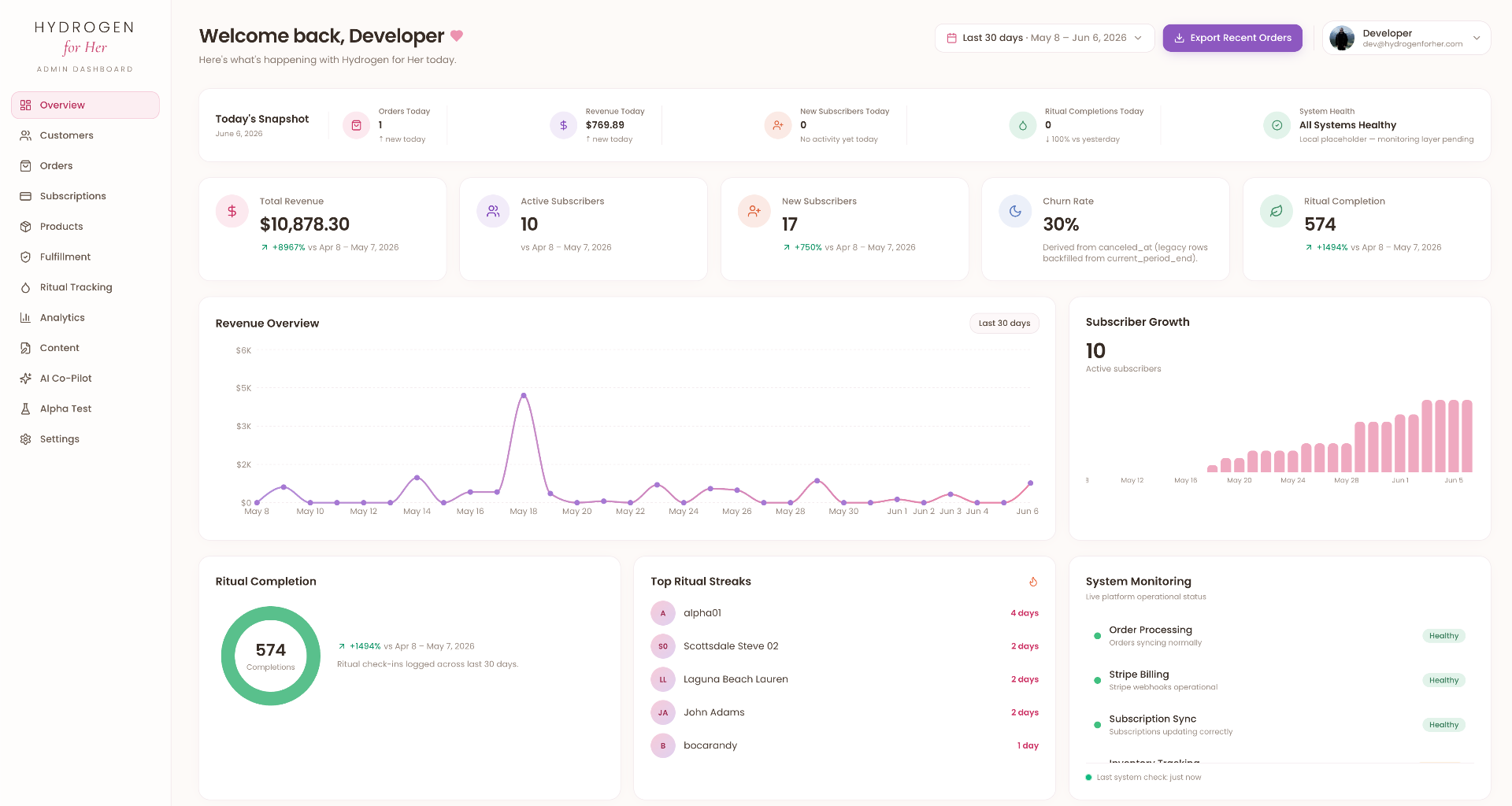Click the May 18 revenue peak point

tap(524, 396)
